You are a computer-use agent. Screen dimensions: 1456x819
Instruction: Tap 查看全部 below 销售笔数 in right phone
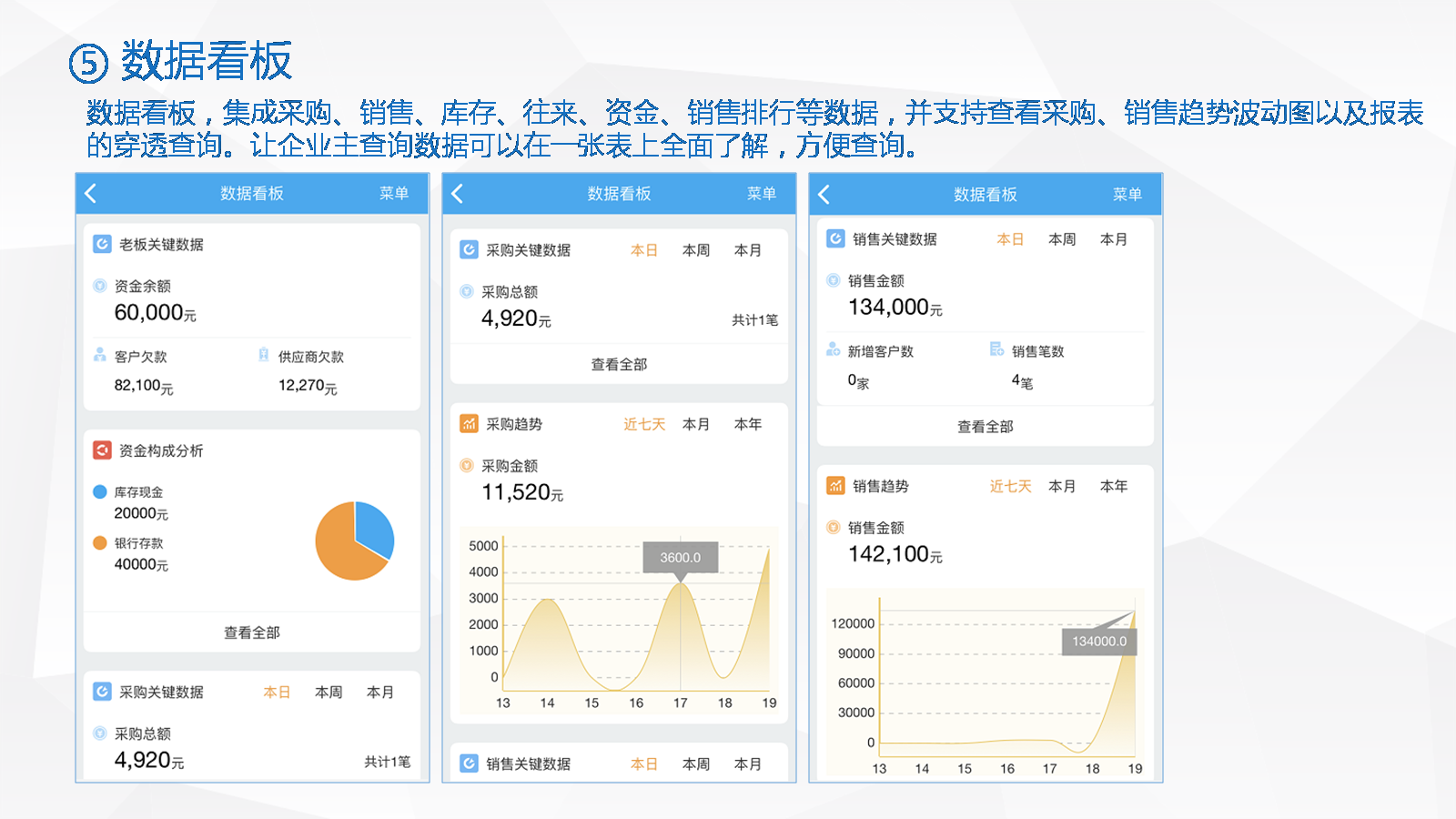(x=985, y=426)
